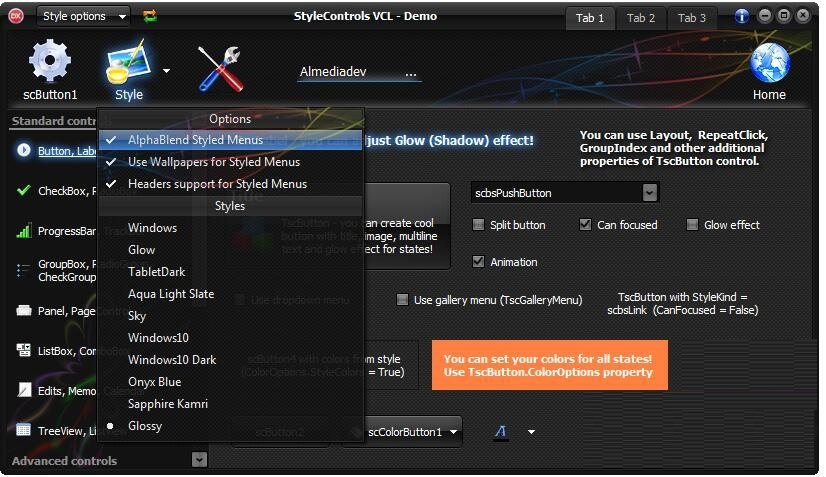Click the TreeView grid sidebar icon
The height and width of the screenshot is (477, 826).
point(24,430)
